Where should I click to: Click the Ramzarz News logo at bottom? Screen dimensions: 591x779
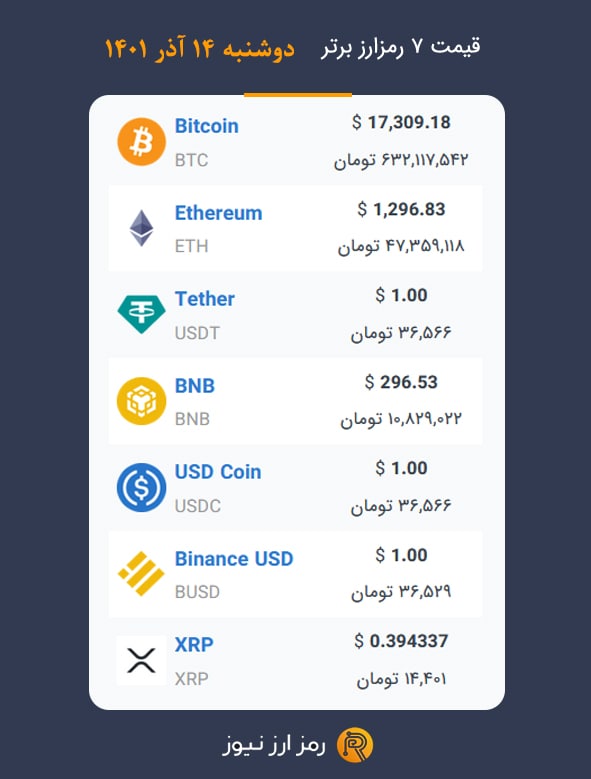click(355, 745)
